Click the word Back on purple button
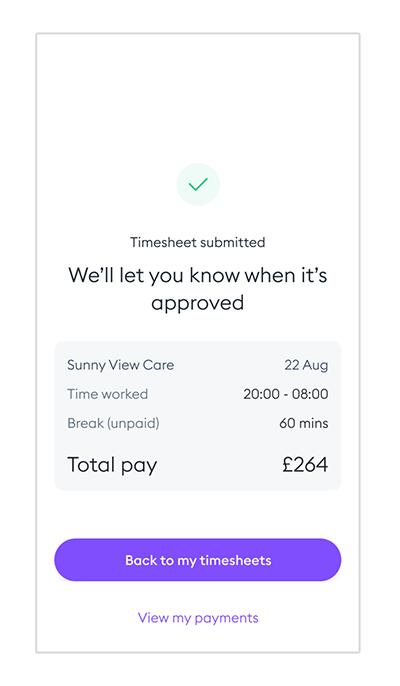Viewport: 400px width, 686px height. click(141, 560)
